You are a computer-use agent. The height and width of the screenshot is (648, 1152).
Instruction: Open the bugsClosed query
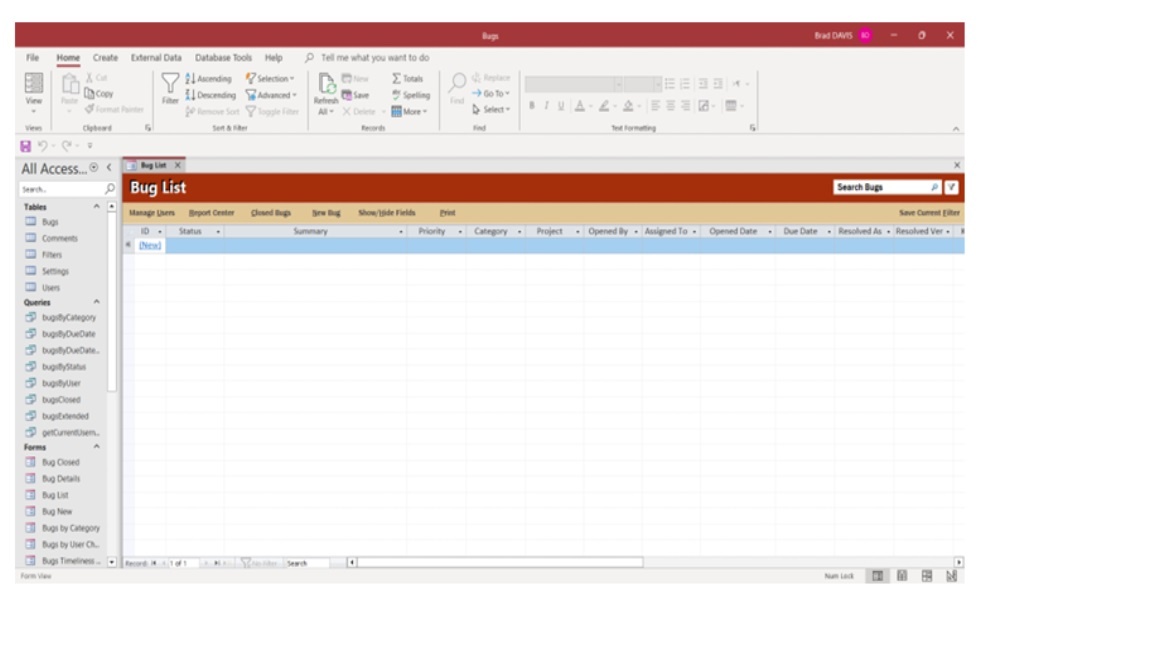(61, 400)
